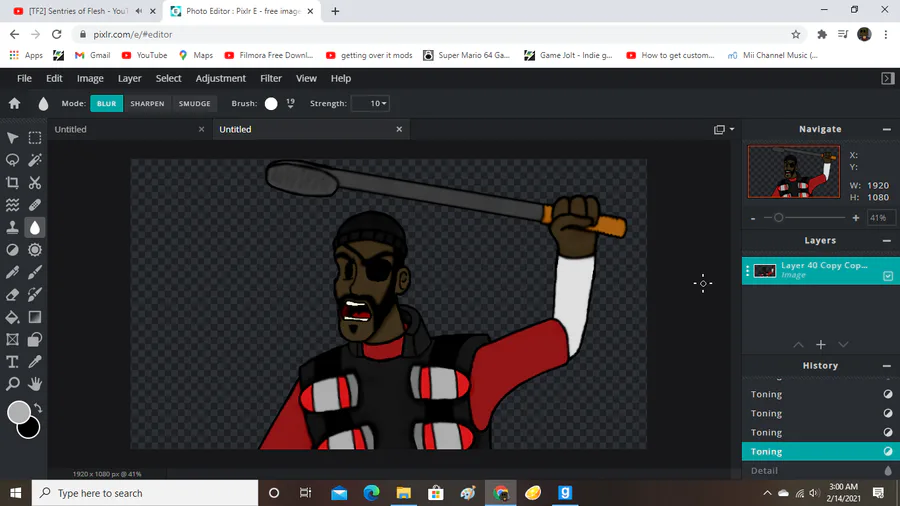Close the active Untitled document tab
This screenshot has width=900, height=506.
pyautogui.click(x=399, y=130)
